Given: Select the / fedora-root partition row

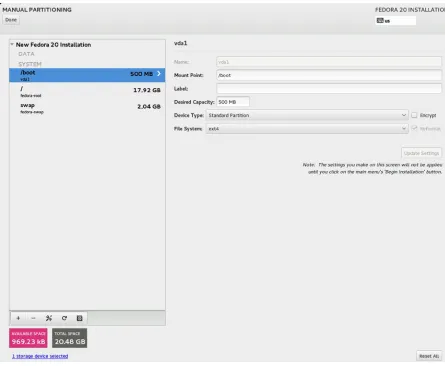Looking at the screenshot, I should point(87,91).
